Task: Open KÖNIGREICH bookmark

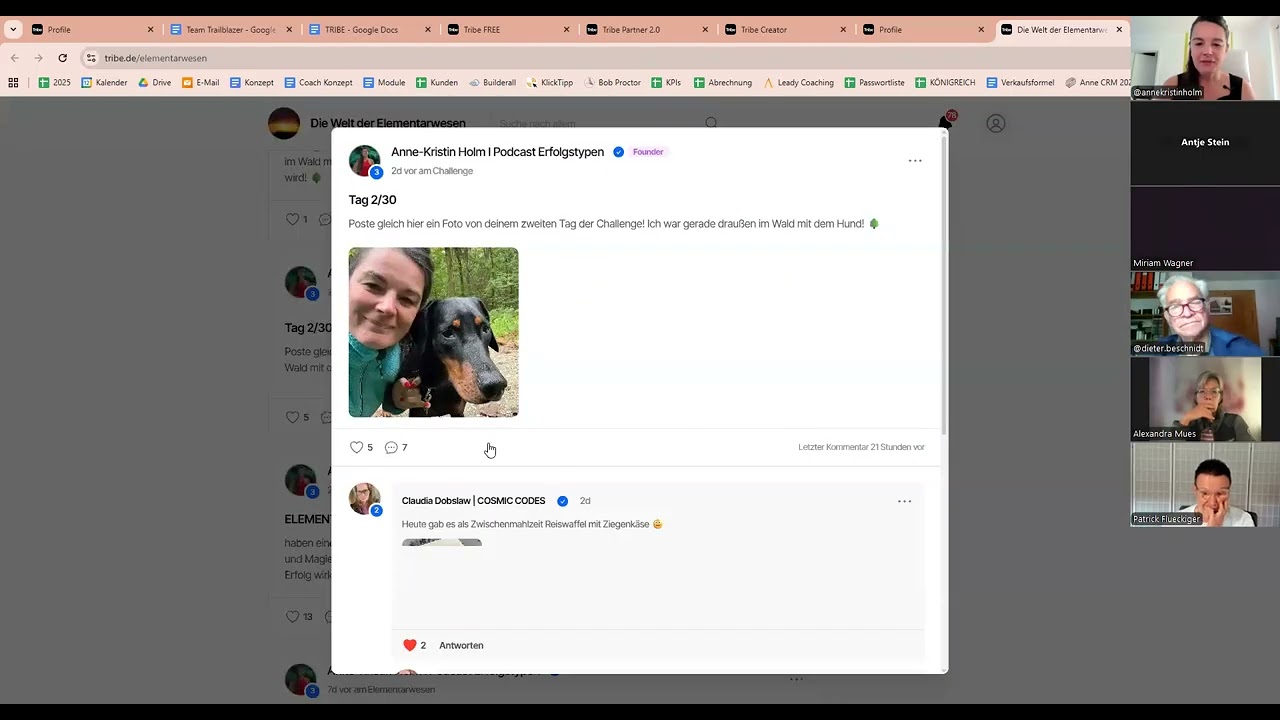Action: (945, 82)
